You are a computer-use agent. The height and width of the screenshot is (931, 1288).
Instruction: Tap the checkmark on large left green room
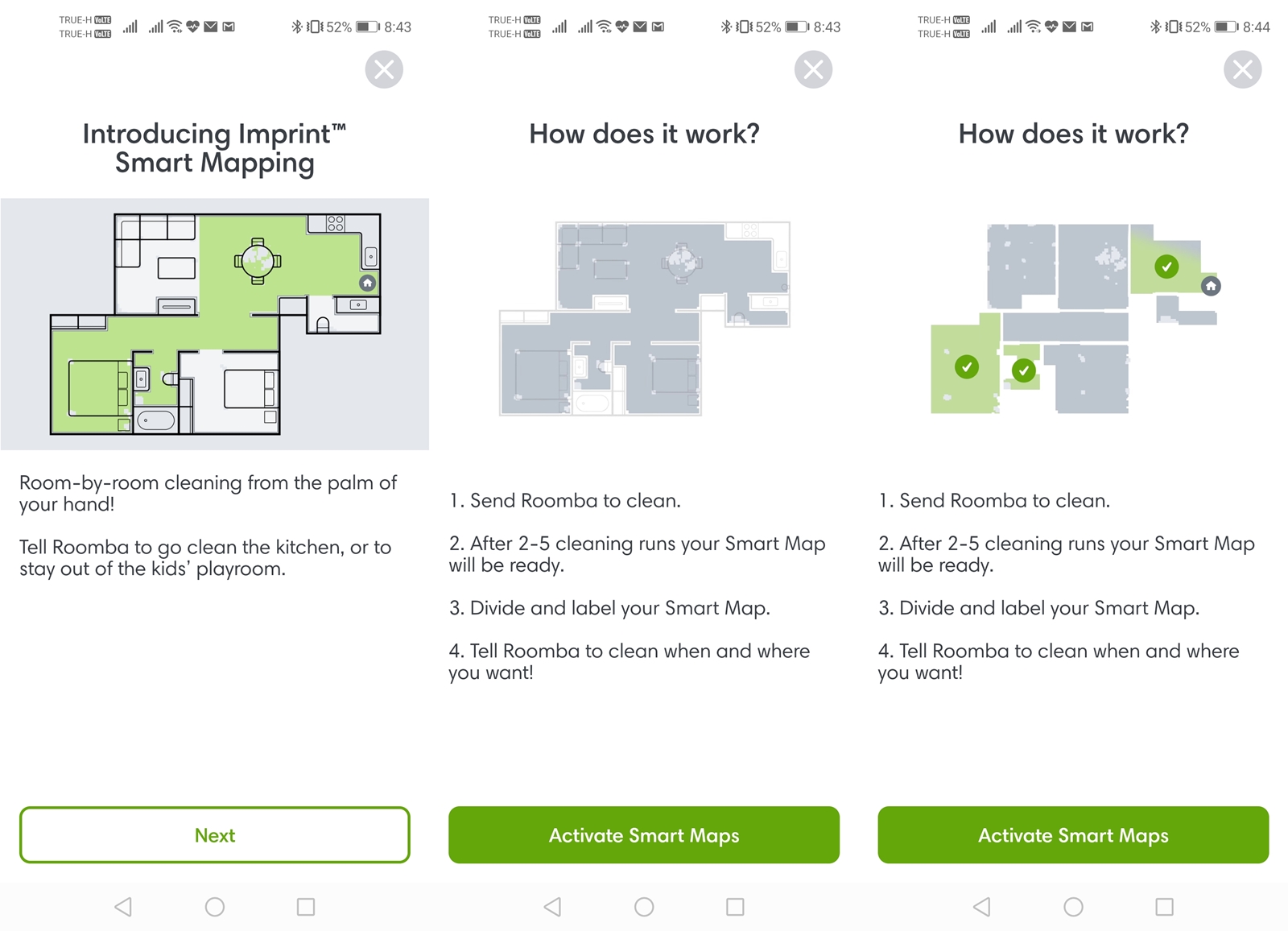(967, 367)
